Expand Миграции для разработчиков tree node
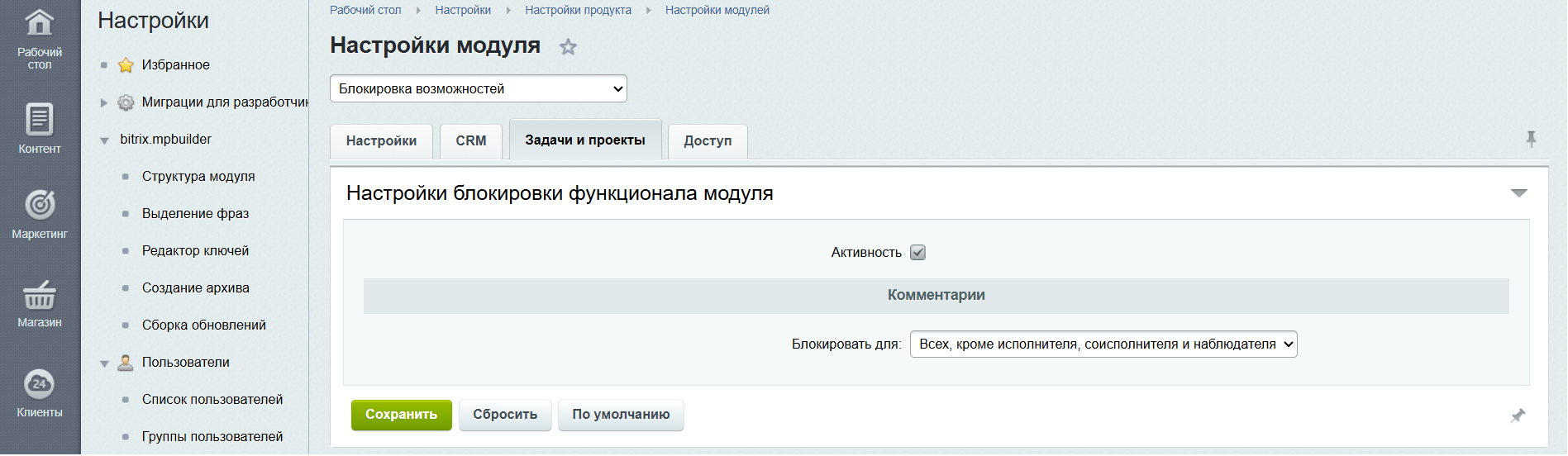1568x456 pixels. (x=104, y=103)
